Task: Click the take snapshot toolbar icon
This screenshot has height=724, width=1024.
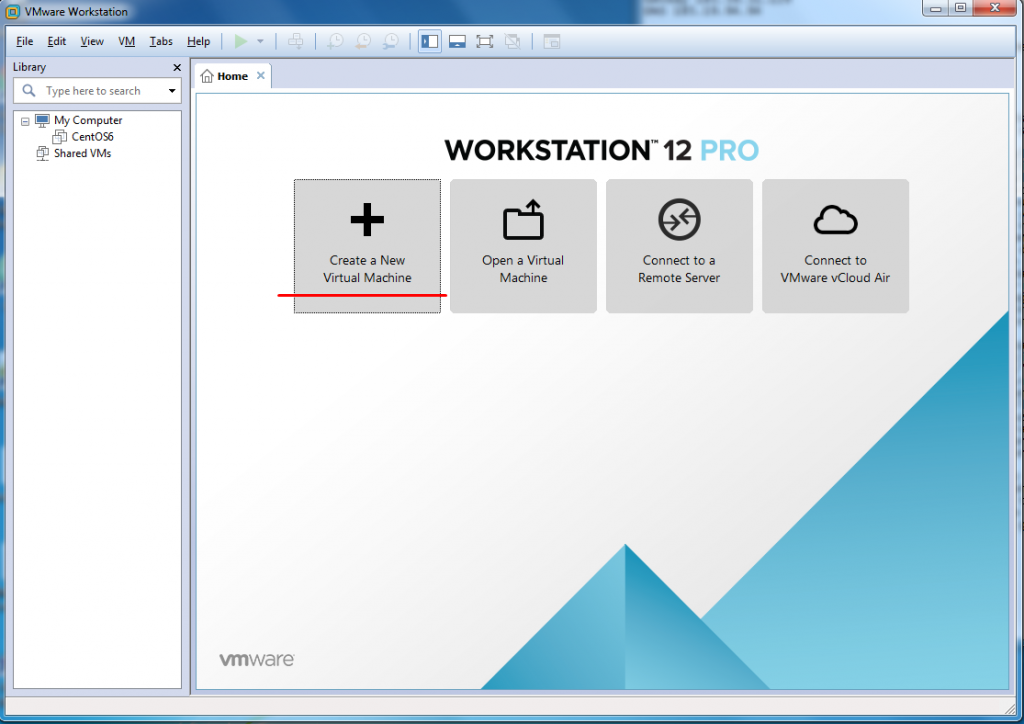Action: click(336, 41)
